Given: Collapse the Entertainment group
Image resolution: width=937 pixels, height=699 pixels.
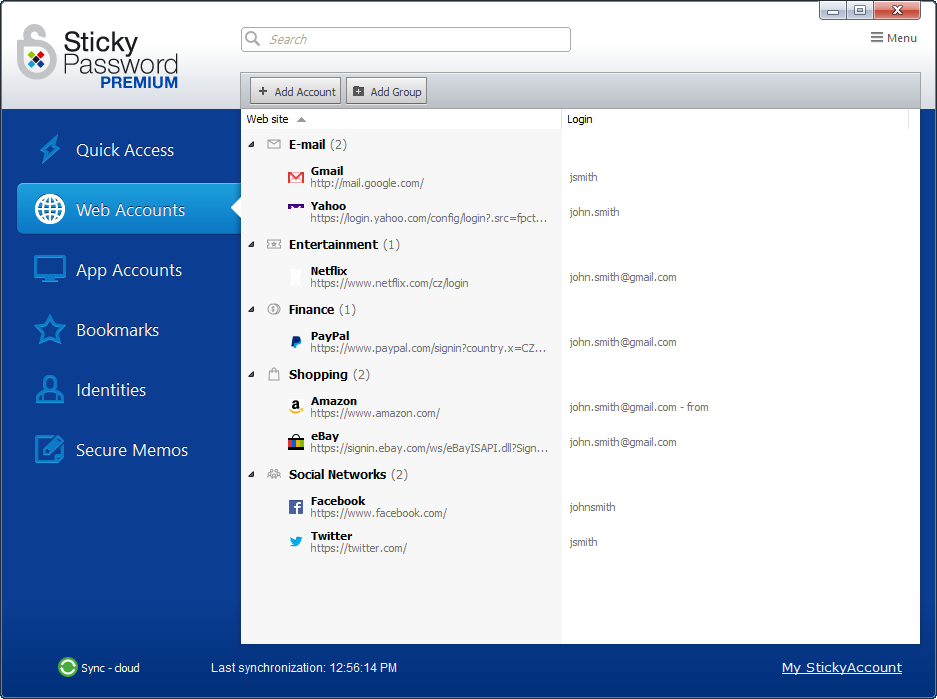Looking at the screenshot, I should (x=252, y=244).
